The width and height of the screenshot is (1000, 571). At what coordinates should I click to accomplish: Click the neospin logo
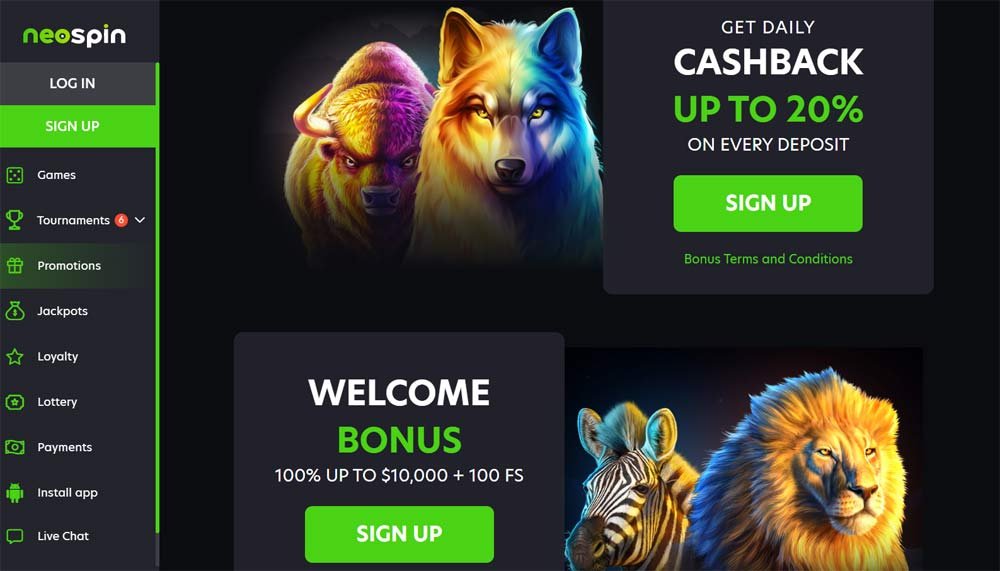tap(75, 36)
